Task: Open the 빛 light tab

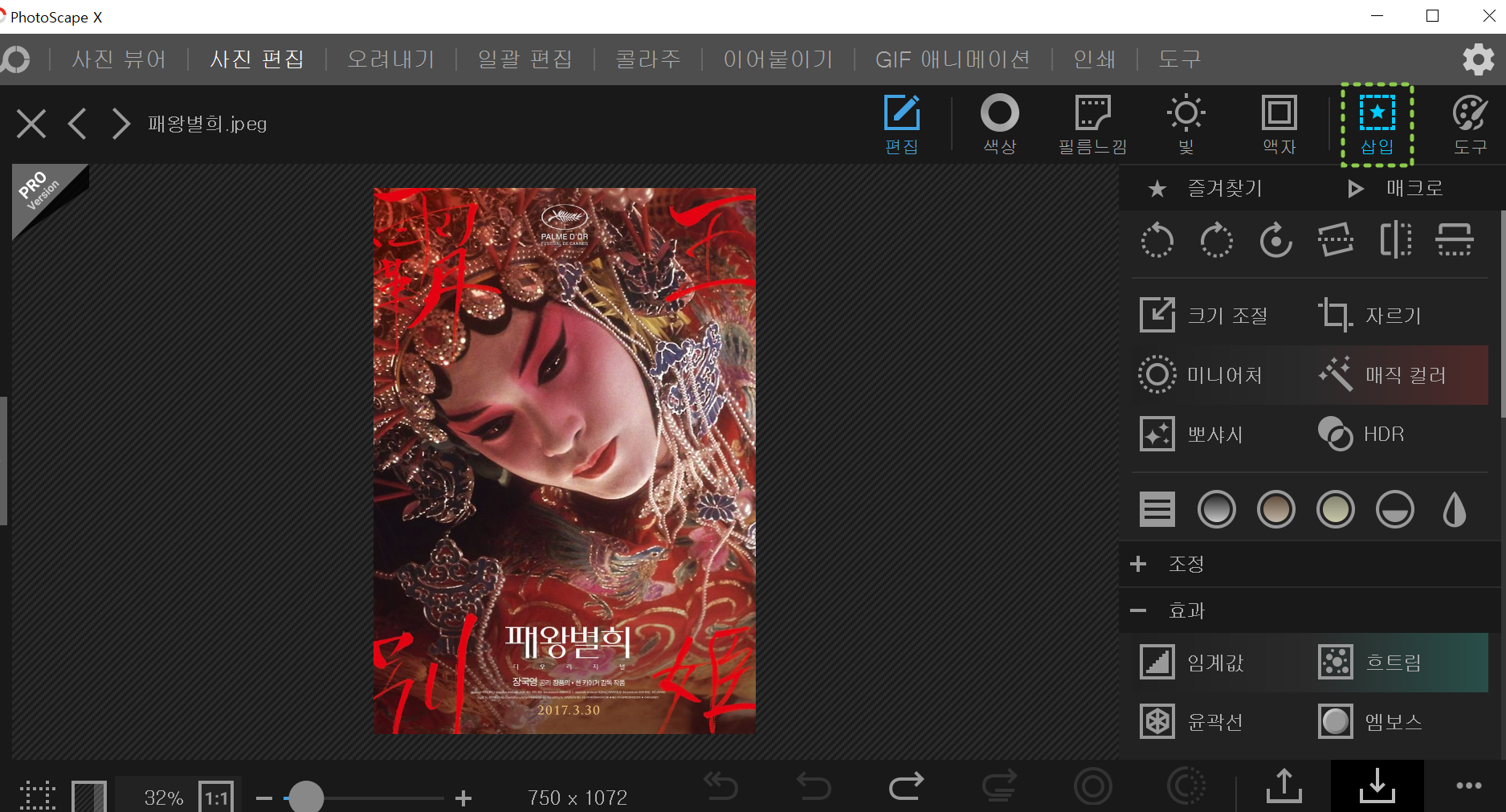Action: (x=1186, y=124)
